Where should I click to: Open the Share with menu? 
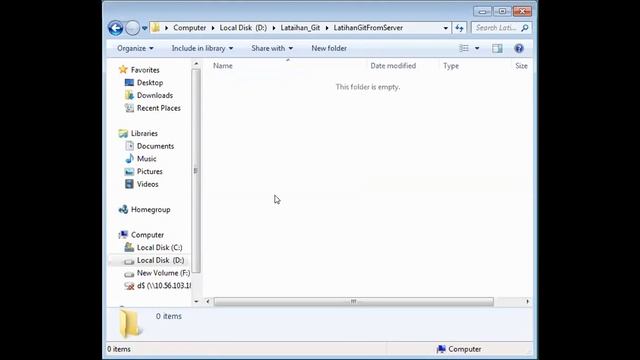272,48
